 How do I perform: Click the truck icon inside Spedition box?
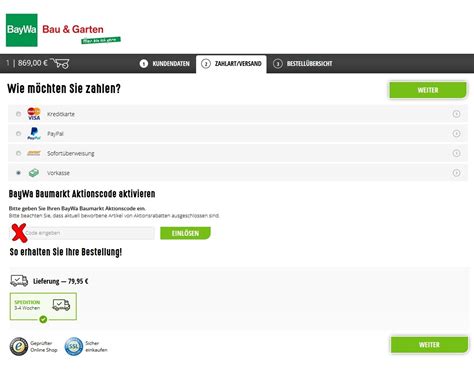tap(61, 305)
